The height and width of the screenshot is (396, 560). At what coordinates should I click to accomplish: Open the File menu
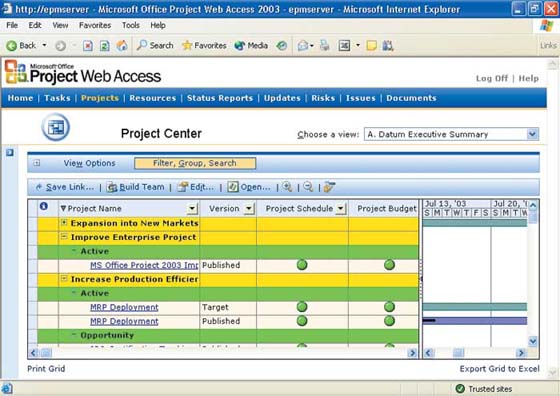[x=12, y=25]
